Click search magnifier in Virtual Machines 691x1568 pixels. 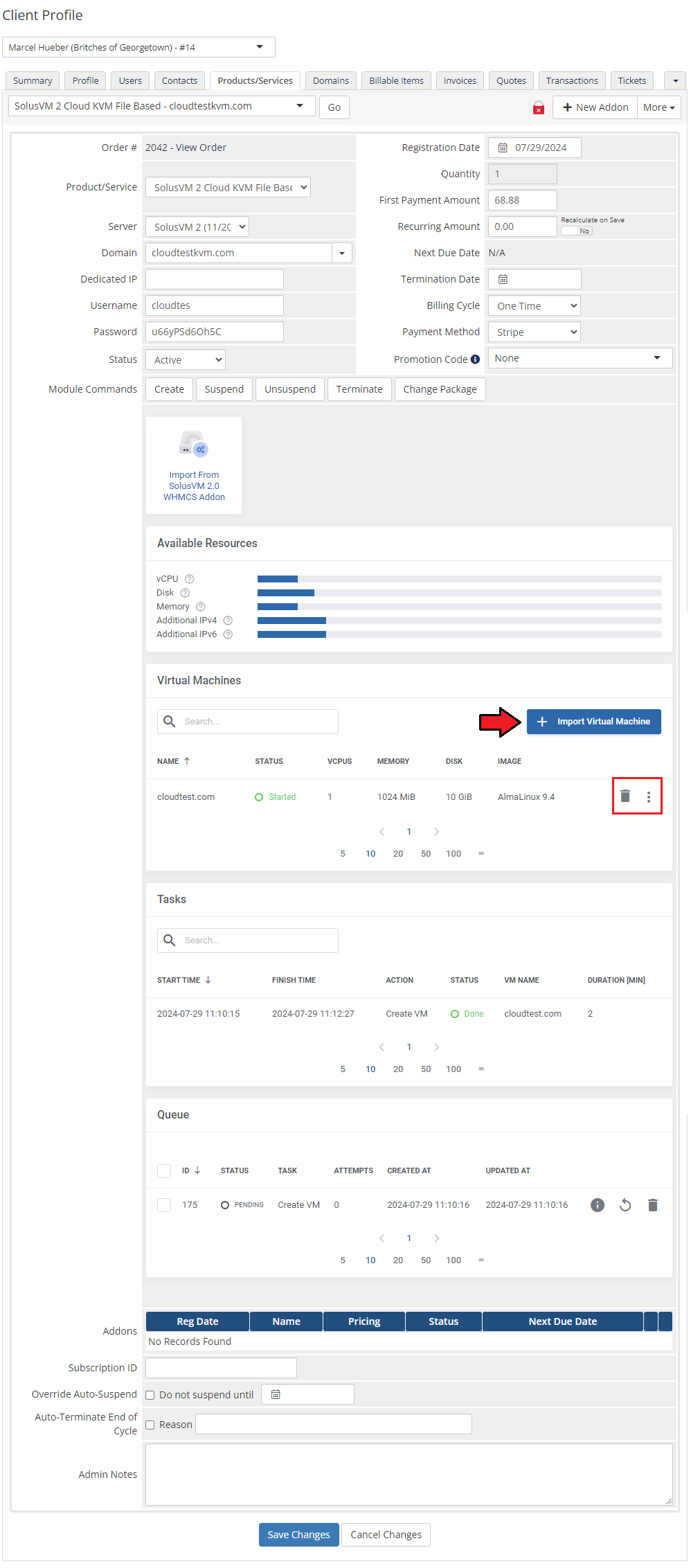point(169,722)
